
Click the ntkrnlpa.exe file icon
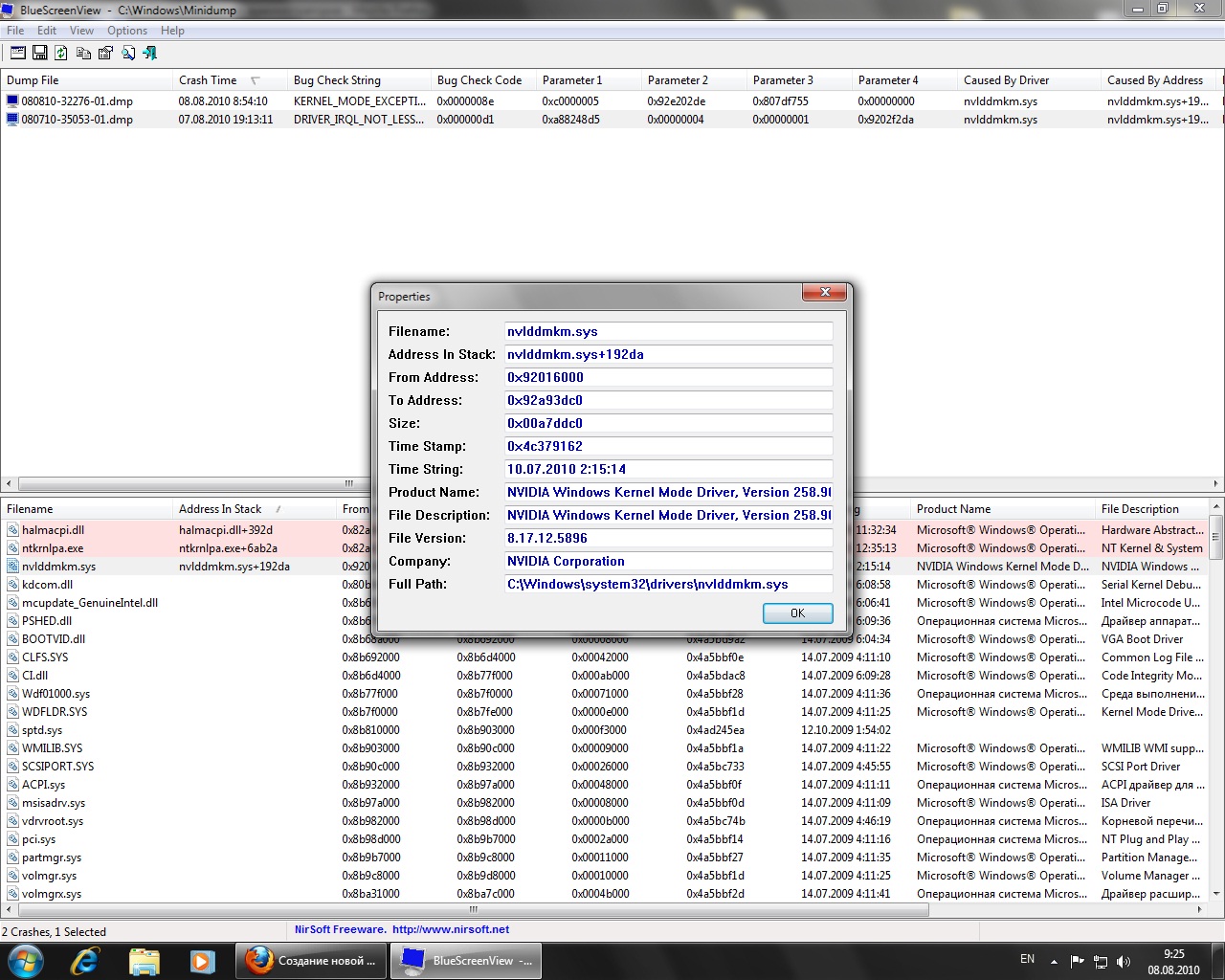(x=13, y=548)
